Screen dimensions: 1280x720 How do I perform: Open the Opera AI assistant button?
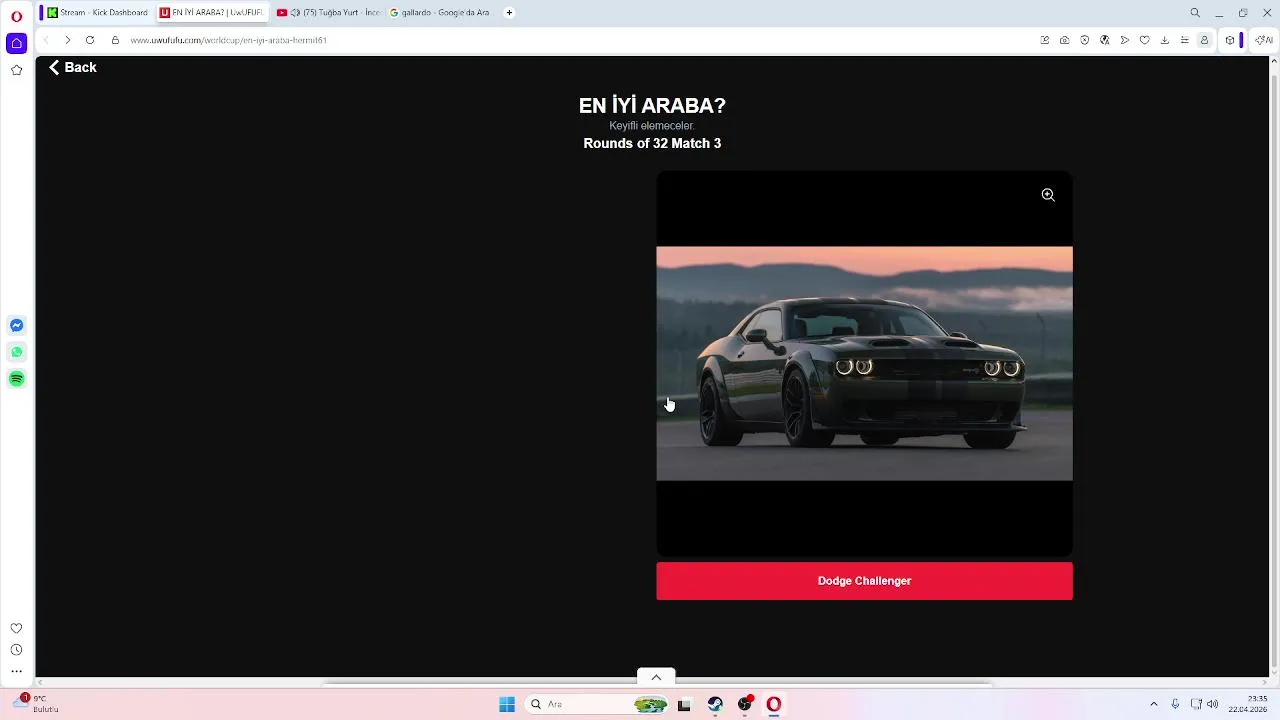(1263, 40)
